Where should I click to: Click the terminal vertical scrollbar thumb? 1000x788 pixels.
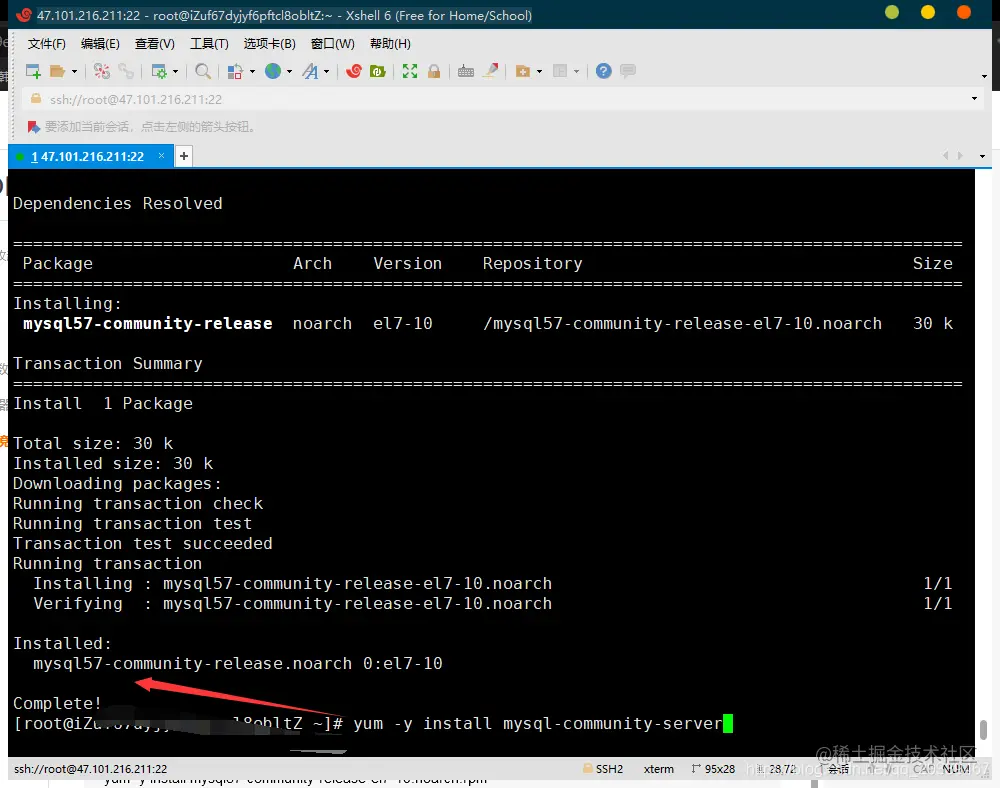tap(983, 730)
